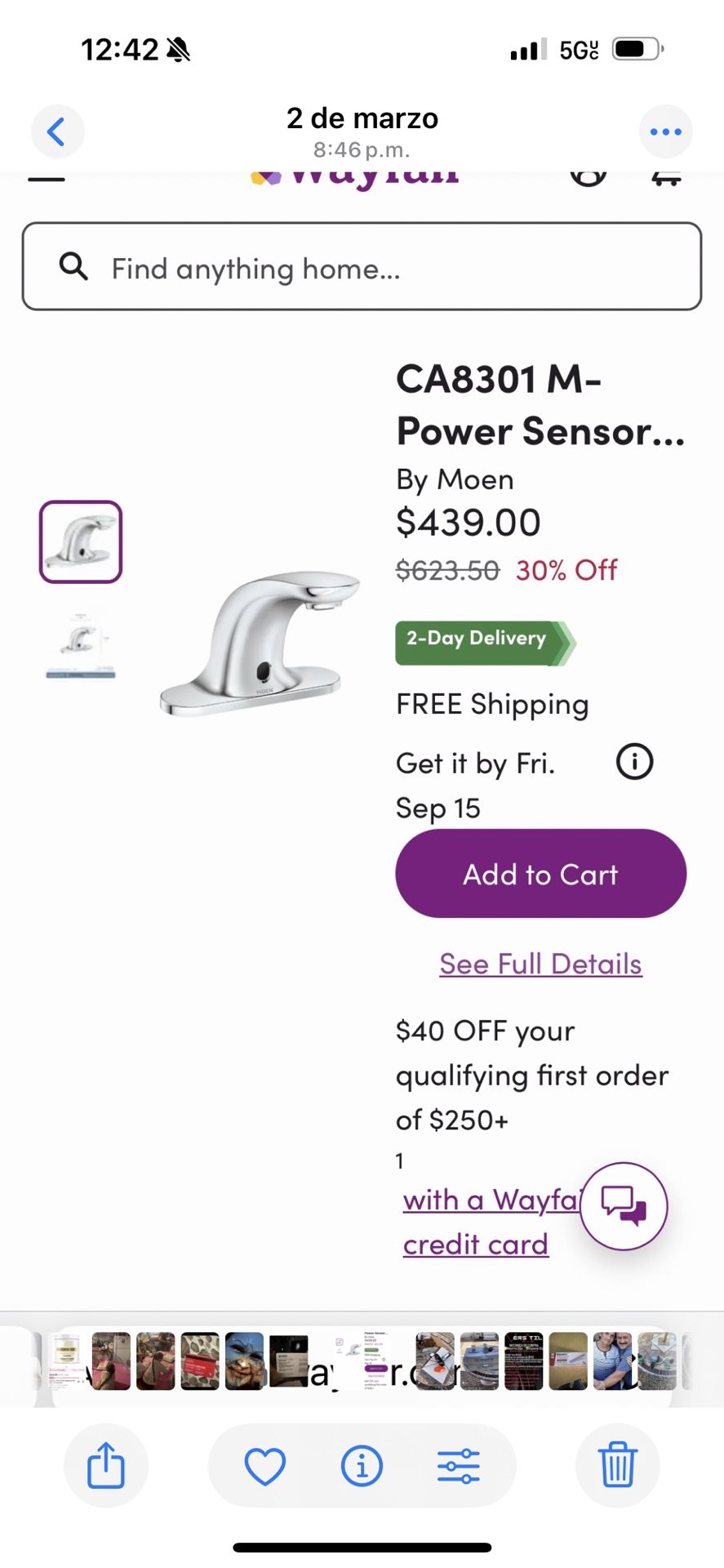The width and height of the screenshot is (724, 1568).
Task: Favorite the photo with the heart icon
Action: (x=265, y=1465)
